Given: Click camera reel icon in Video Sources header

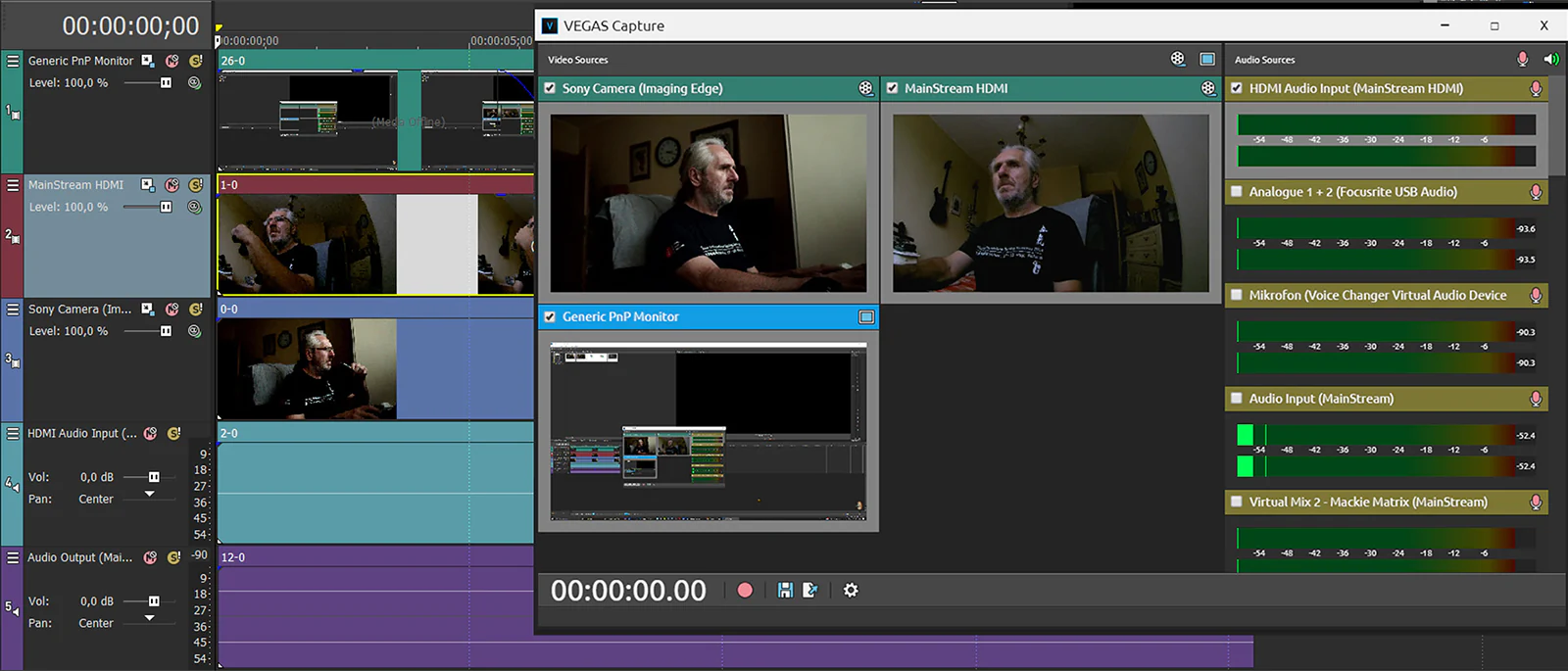Looking at the screenshot, I should pyautogui.click(x=1178, y=59).
